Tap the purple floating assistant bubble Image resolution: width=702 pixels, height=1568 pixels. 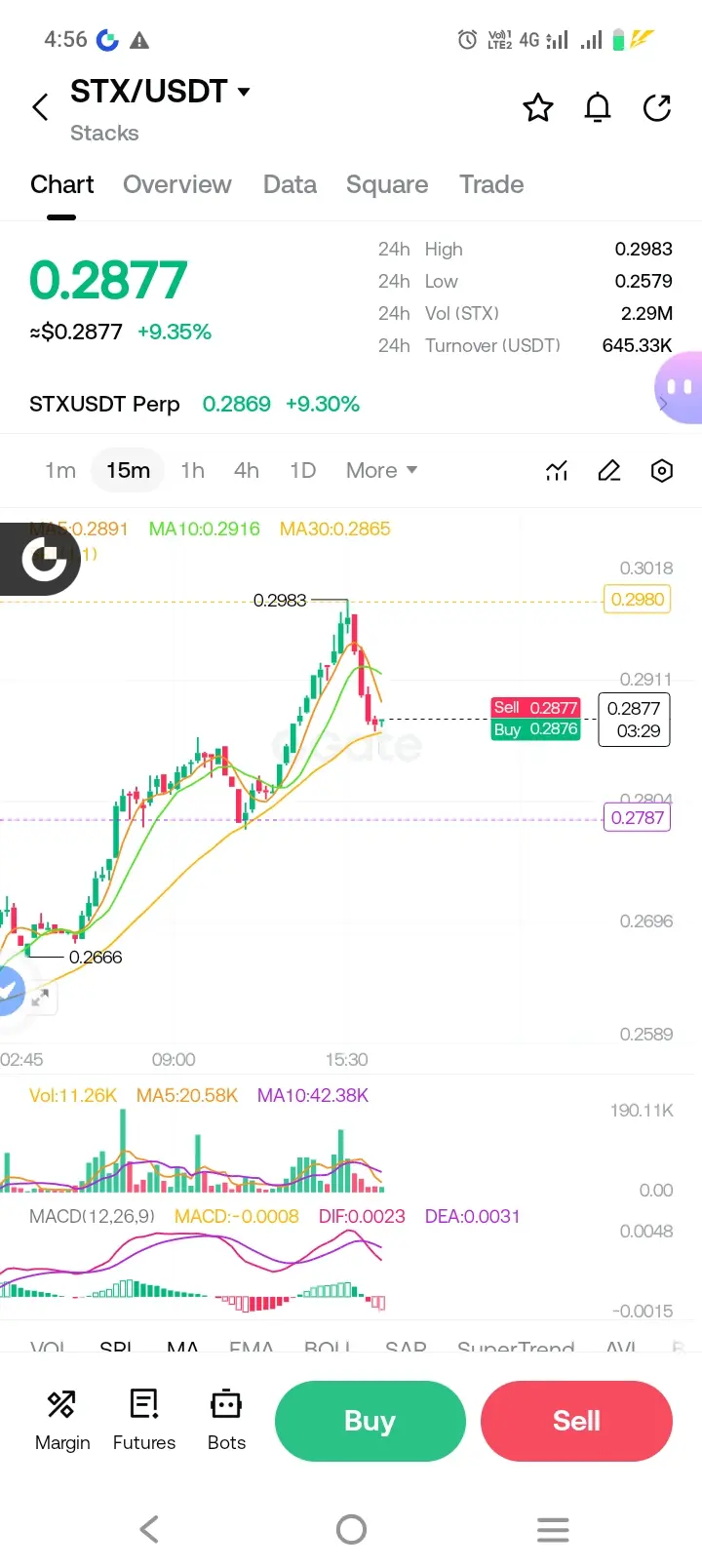(680, 388)
